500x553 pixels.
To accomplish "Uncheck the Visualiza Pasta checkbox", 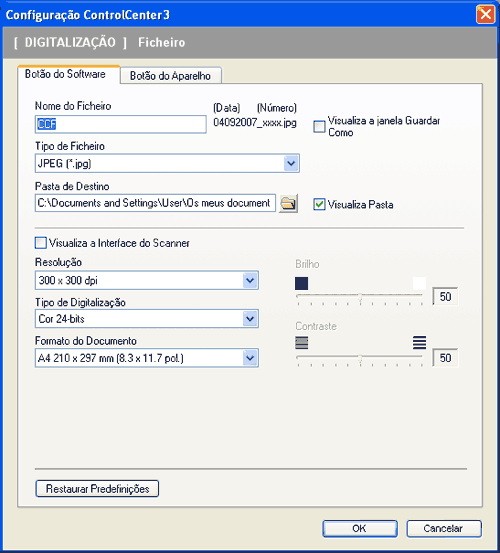I will click(319, 204).
